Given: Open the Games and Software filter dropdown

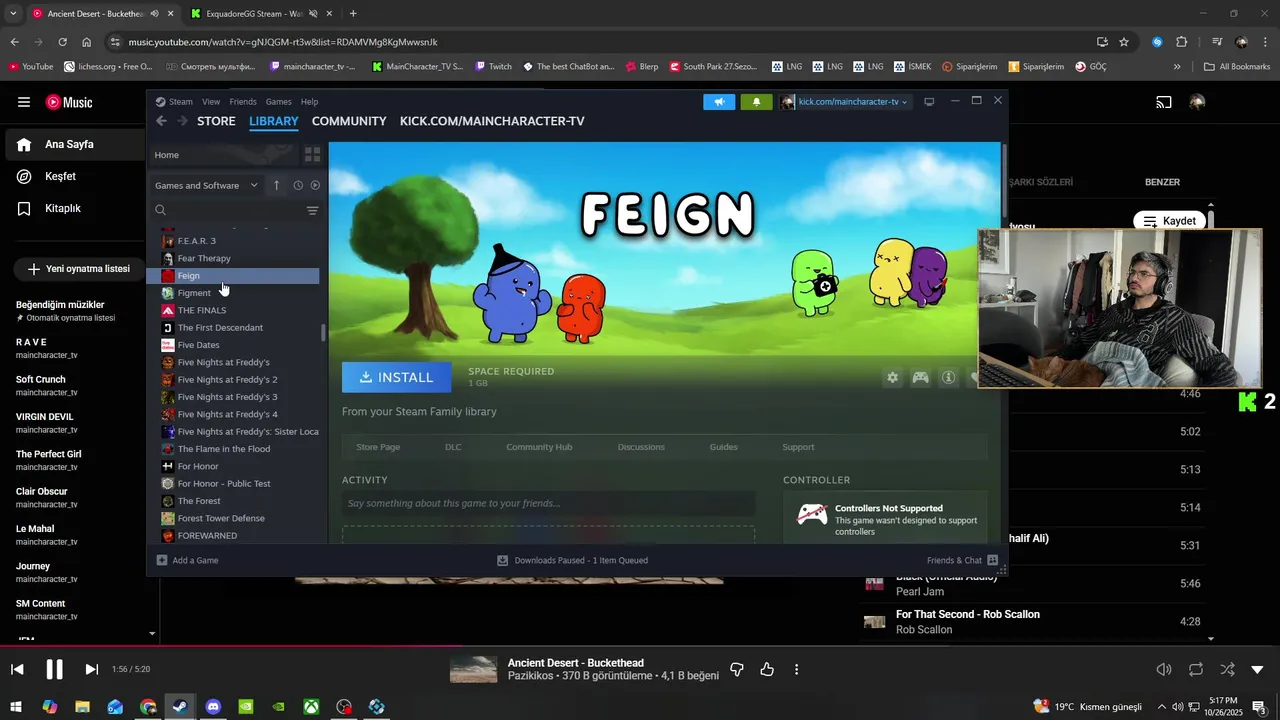Looking at the screenshot, I should point(206,185).
